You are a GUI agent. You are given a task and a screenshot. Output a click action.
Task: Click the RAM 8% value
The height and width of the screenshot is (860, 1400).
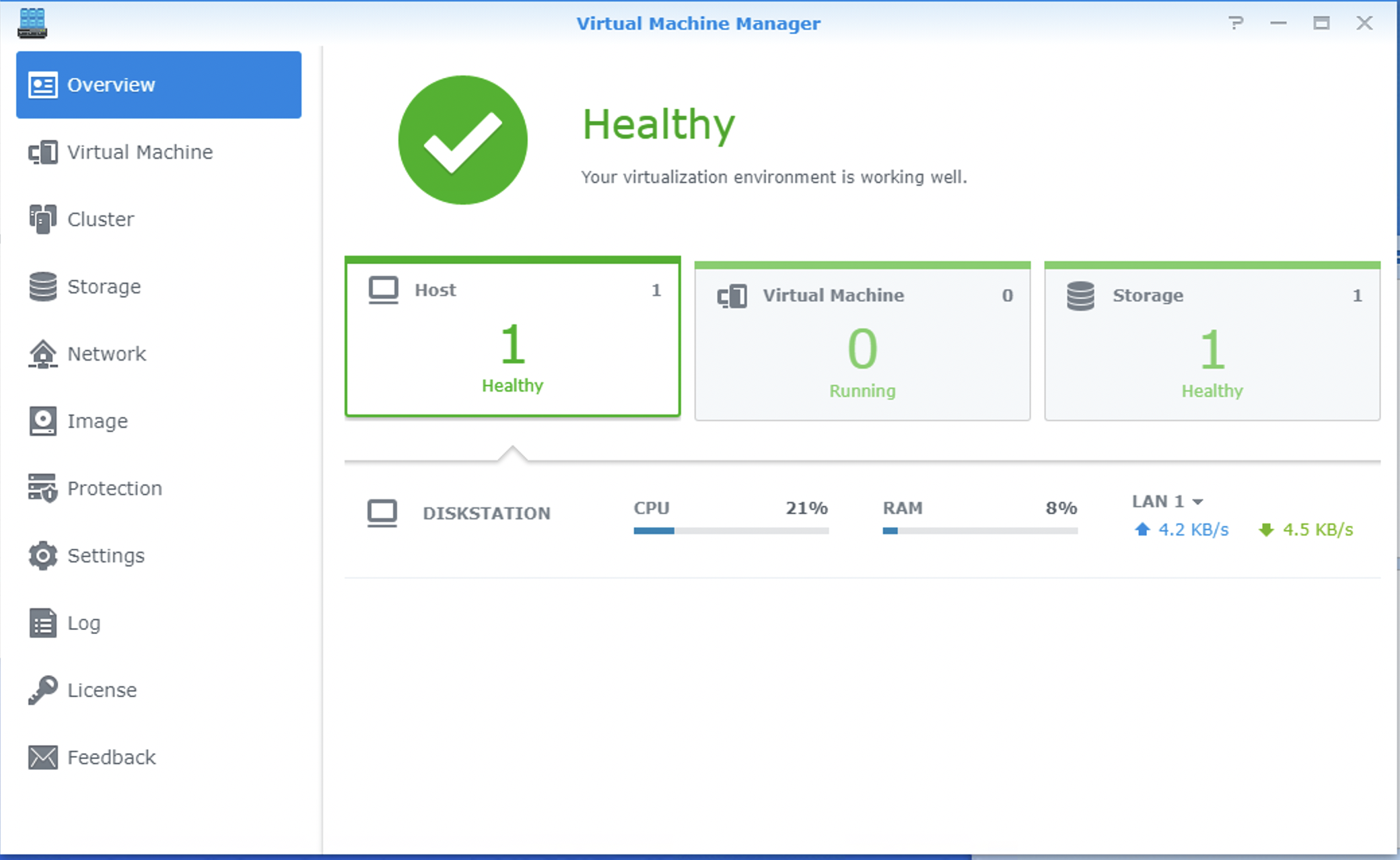click(1061, 508)
